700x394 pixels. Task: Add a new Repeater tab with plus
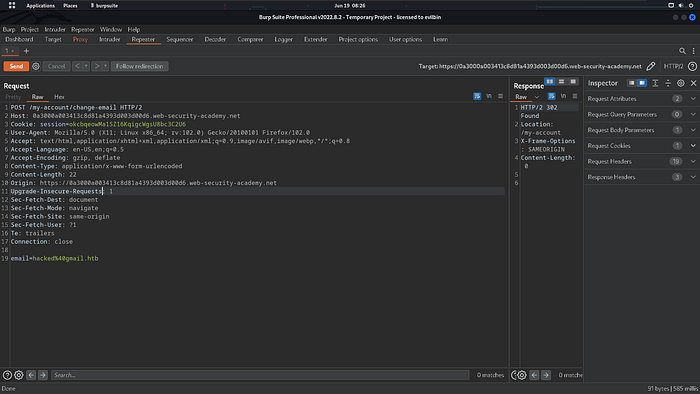(x=26, y=51)
